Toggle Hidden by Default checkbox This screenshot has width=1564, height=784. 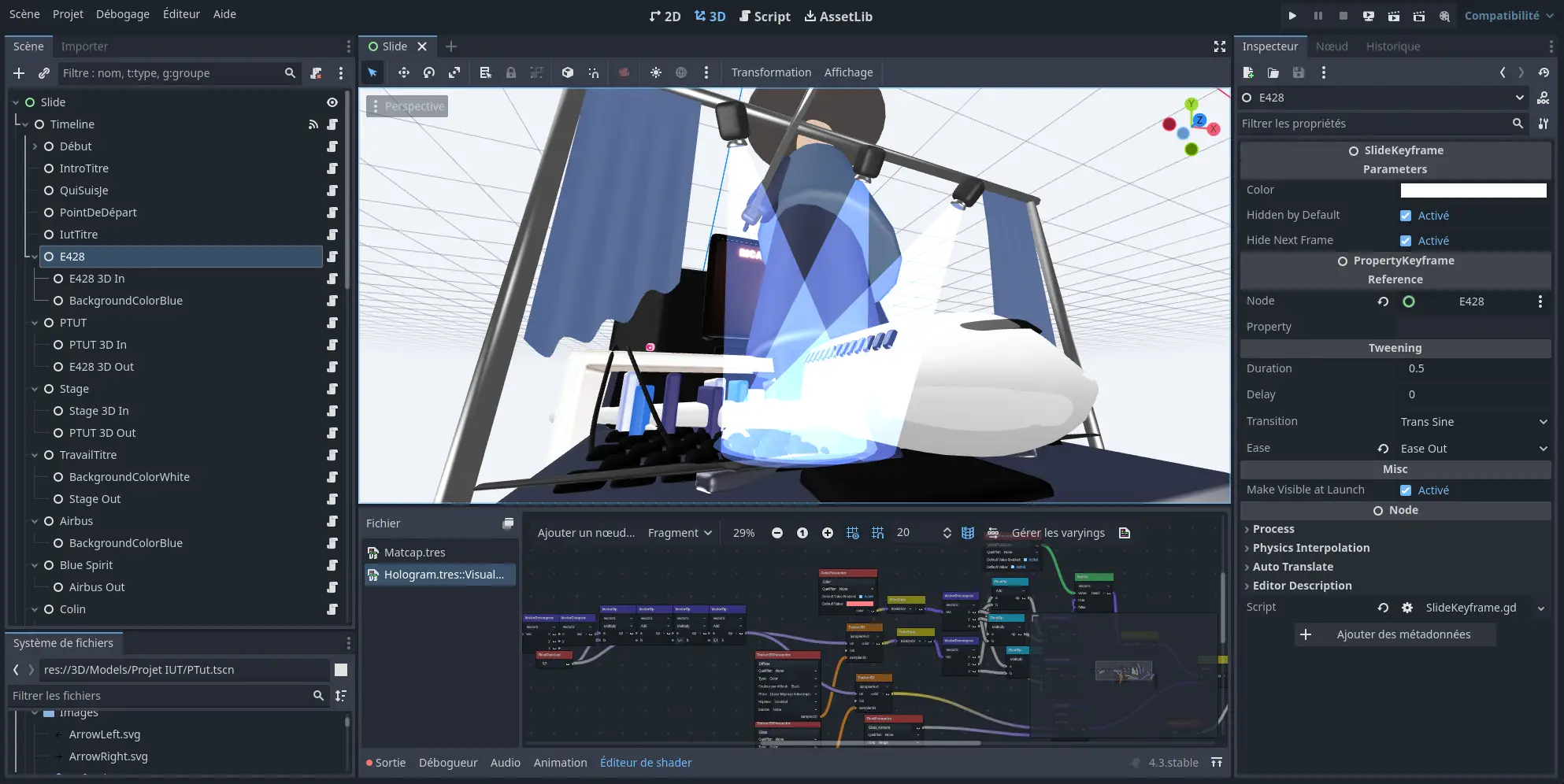[1406, 216]
